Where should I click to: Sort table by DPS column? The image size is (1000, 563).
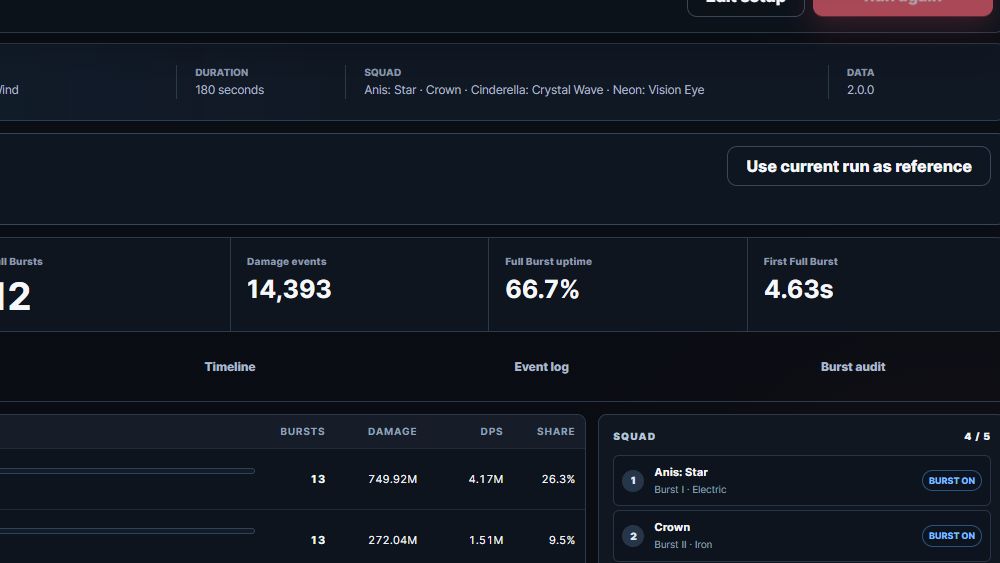point(491,432)
